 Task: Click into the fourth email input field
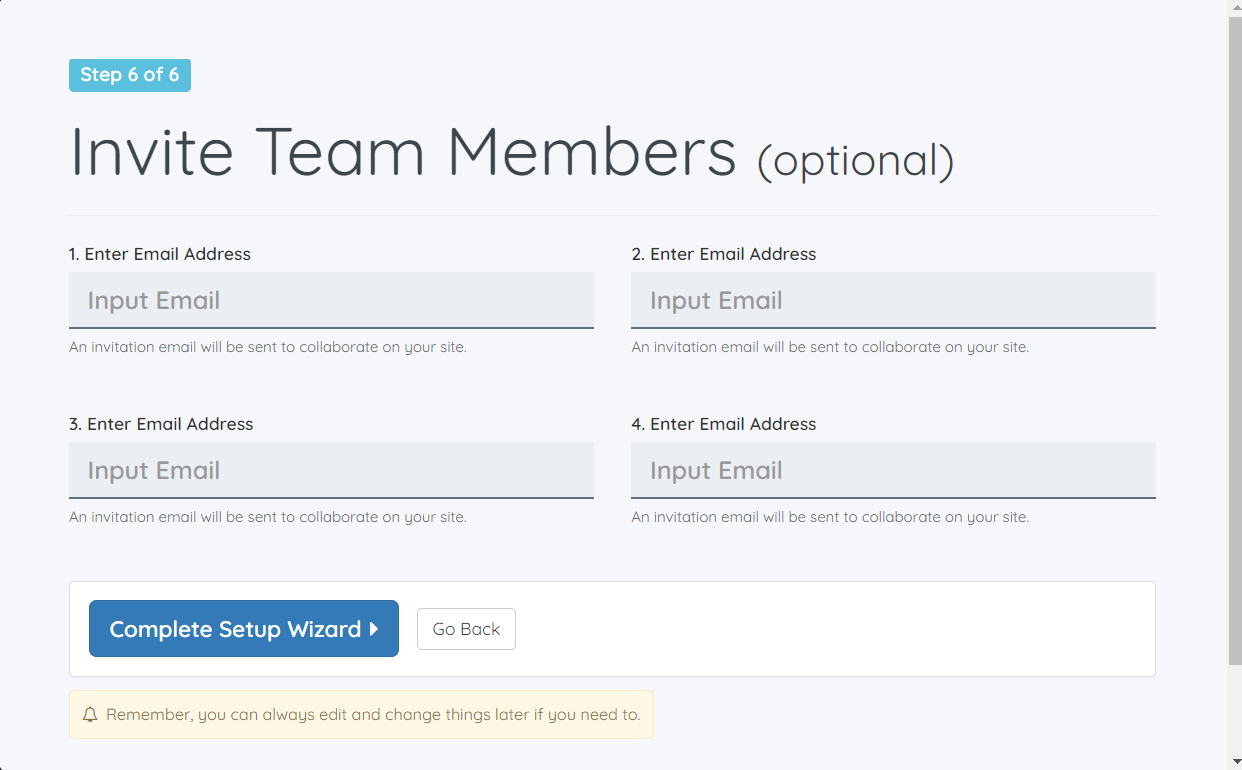pyautogui.click(x=893, y=470)
